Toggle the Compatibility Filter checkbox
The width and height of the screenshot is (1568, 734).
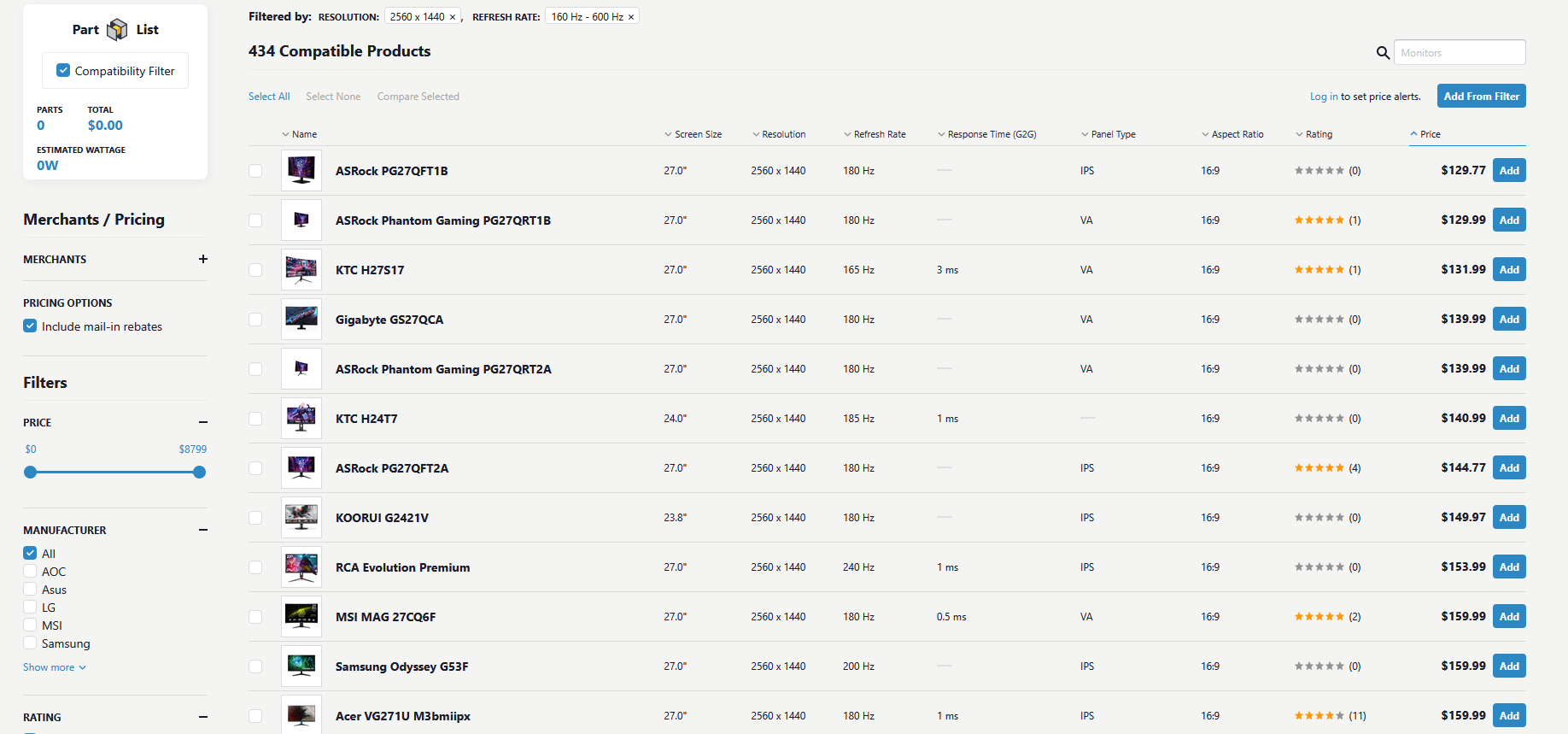pos(63,71)
